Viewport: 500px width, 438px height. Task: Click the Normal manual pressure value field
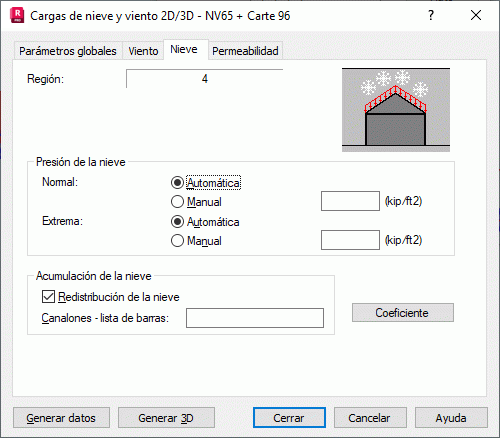350,201
